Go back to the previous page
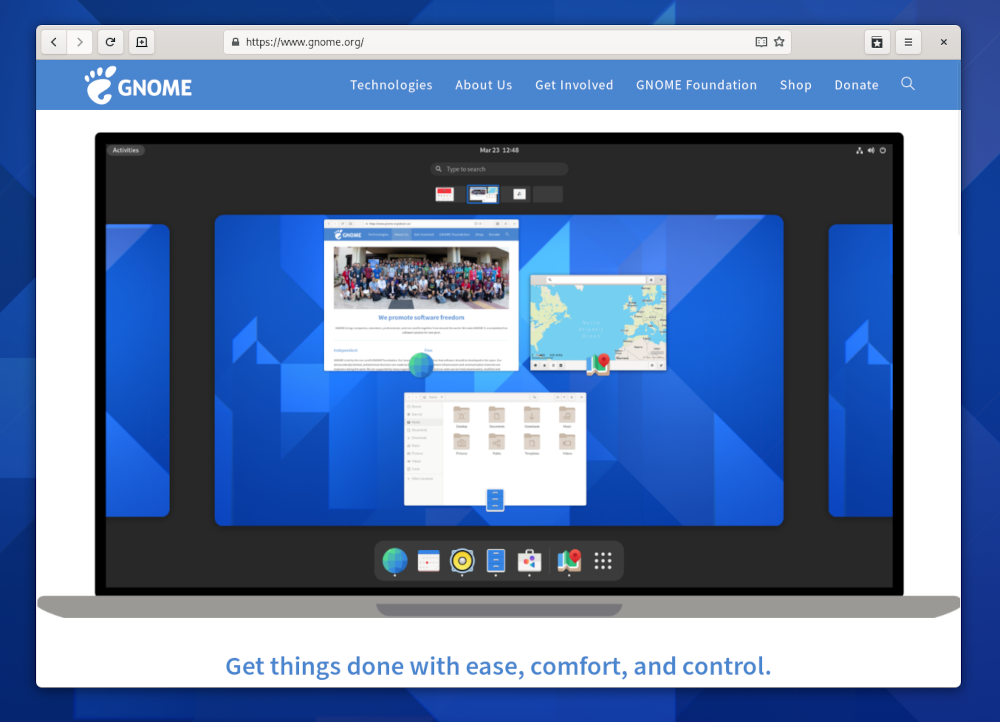The height and width of the screenshot is (722, 1000). (x=54, y=42)
